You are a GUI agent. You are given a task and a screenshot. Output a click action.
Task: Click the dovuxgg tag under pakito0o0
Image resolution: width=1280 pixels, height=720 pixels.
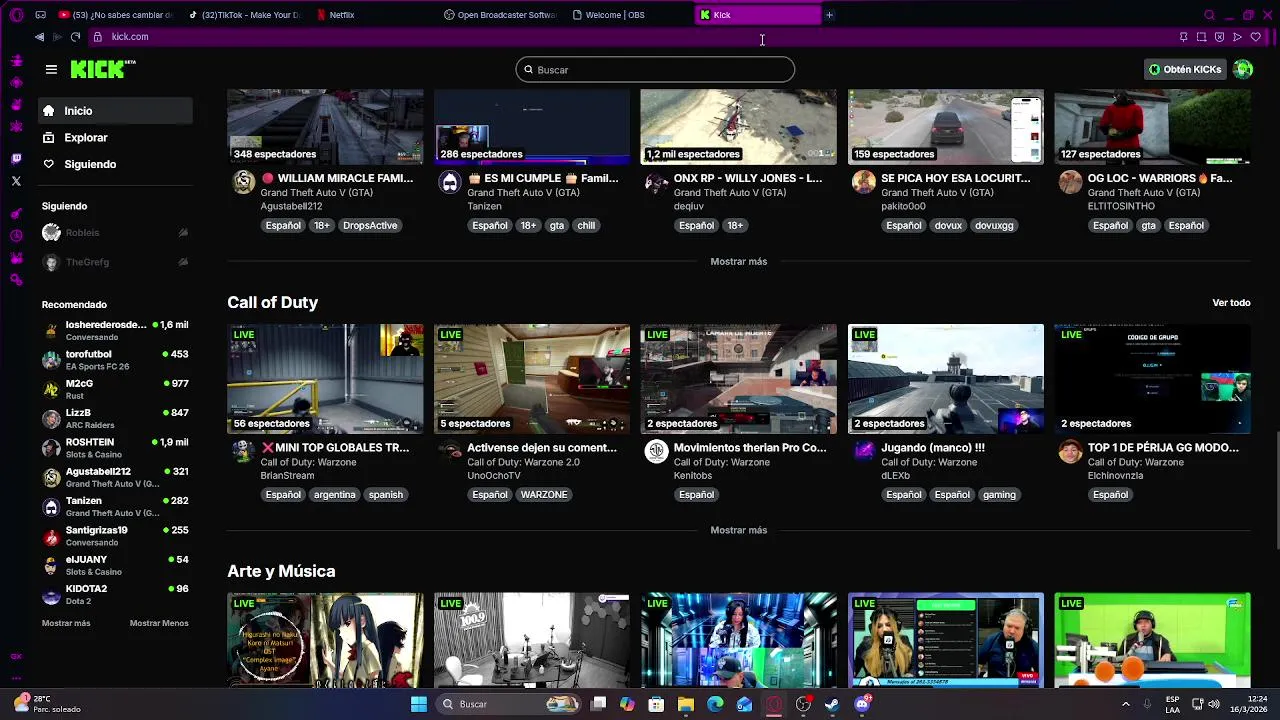[x=994, y=225]
